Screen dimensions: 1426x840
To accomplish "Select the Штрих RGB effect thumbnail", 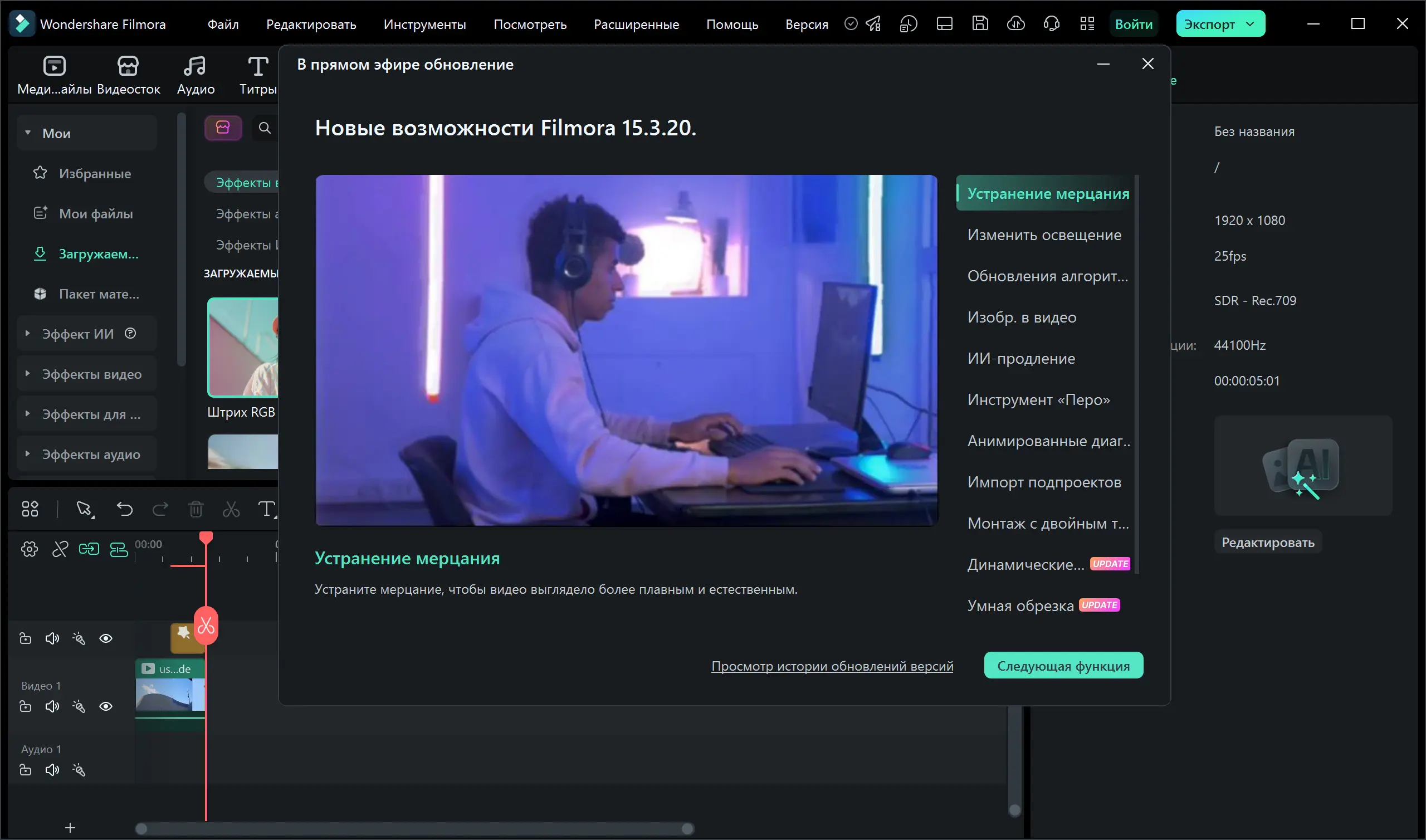I will coord(243,347).
